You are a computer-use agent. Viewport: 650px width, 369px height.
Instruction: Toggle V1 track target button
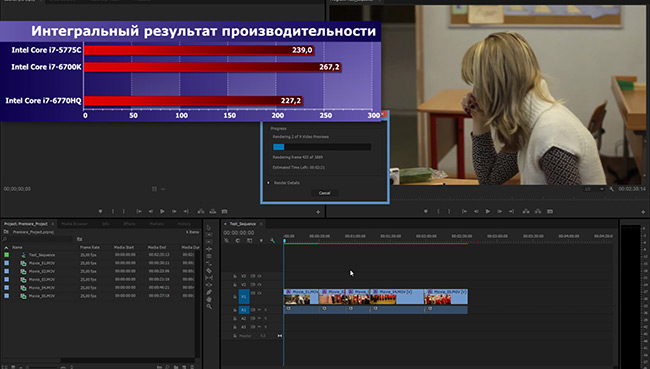[244, 297]
